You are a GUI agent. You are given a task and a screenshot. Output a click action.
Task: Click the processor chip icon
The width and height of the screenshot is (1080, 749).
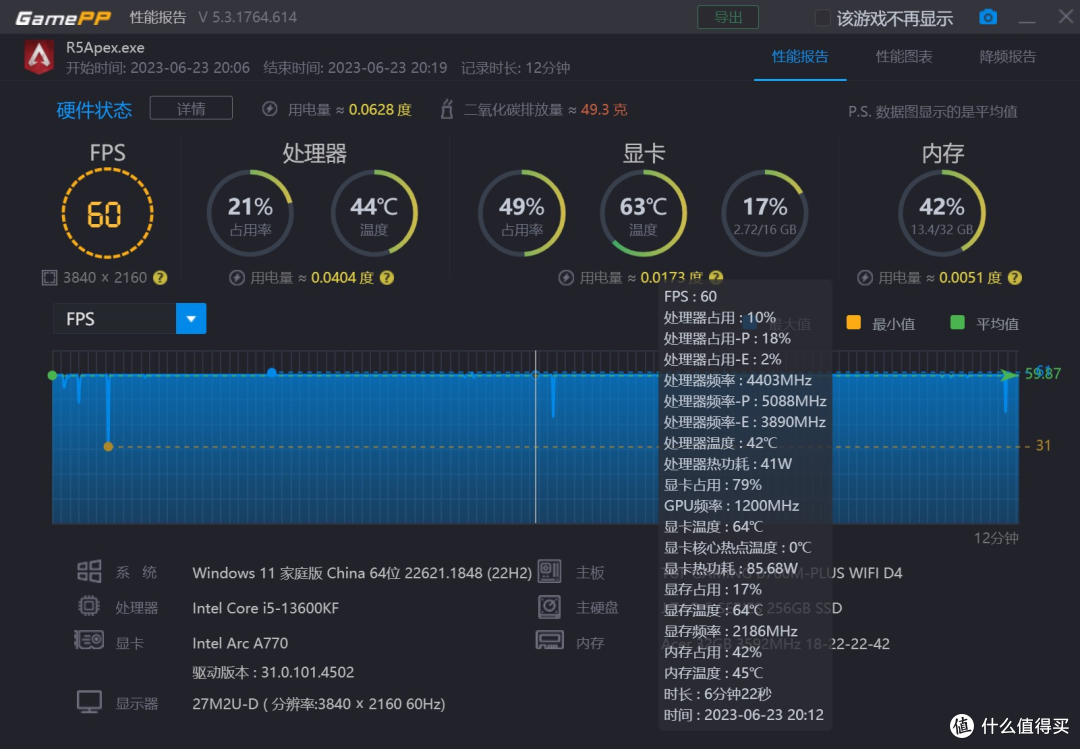coord(89,606)
